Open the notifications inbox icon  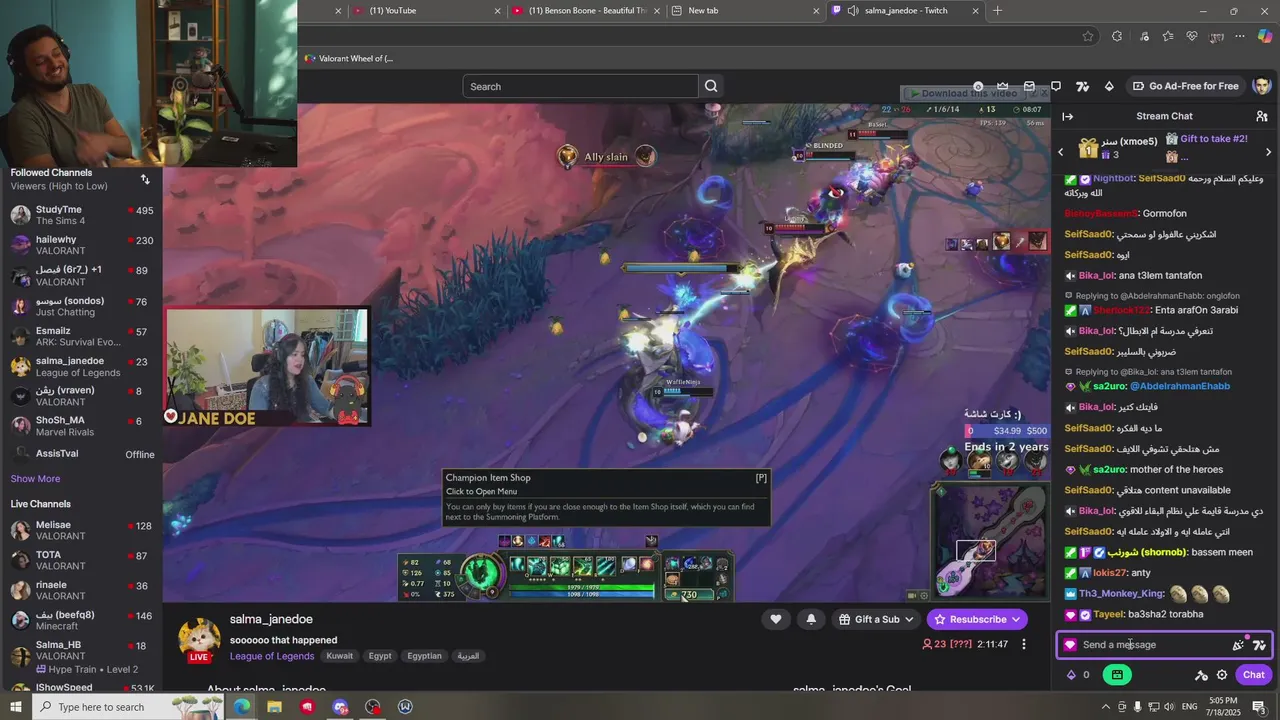pyautogui.click(x=1029, y=86)
